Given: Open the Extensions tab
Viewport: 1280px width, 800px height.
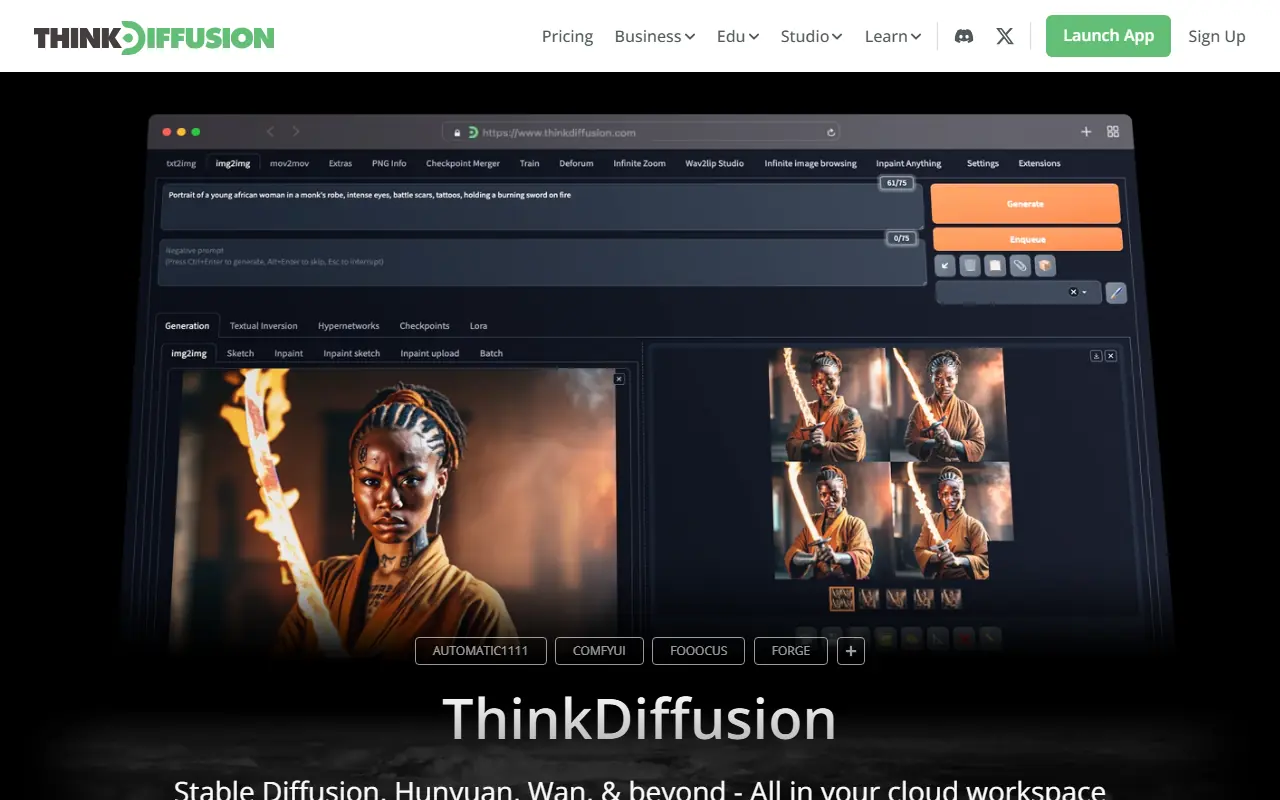Looking at the screenshot, I should (x=1038, y=163).
